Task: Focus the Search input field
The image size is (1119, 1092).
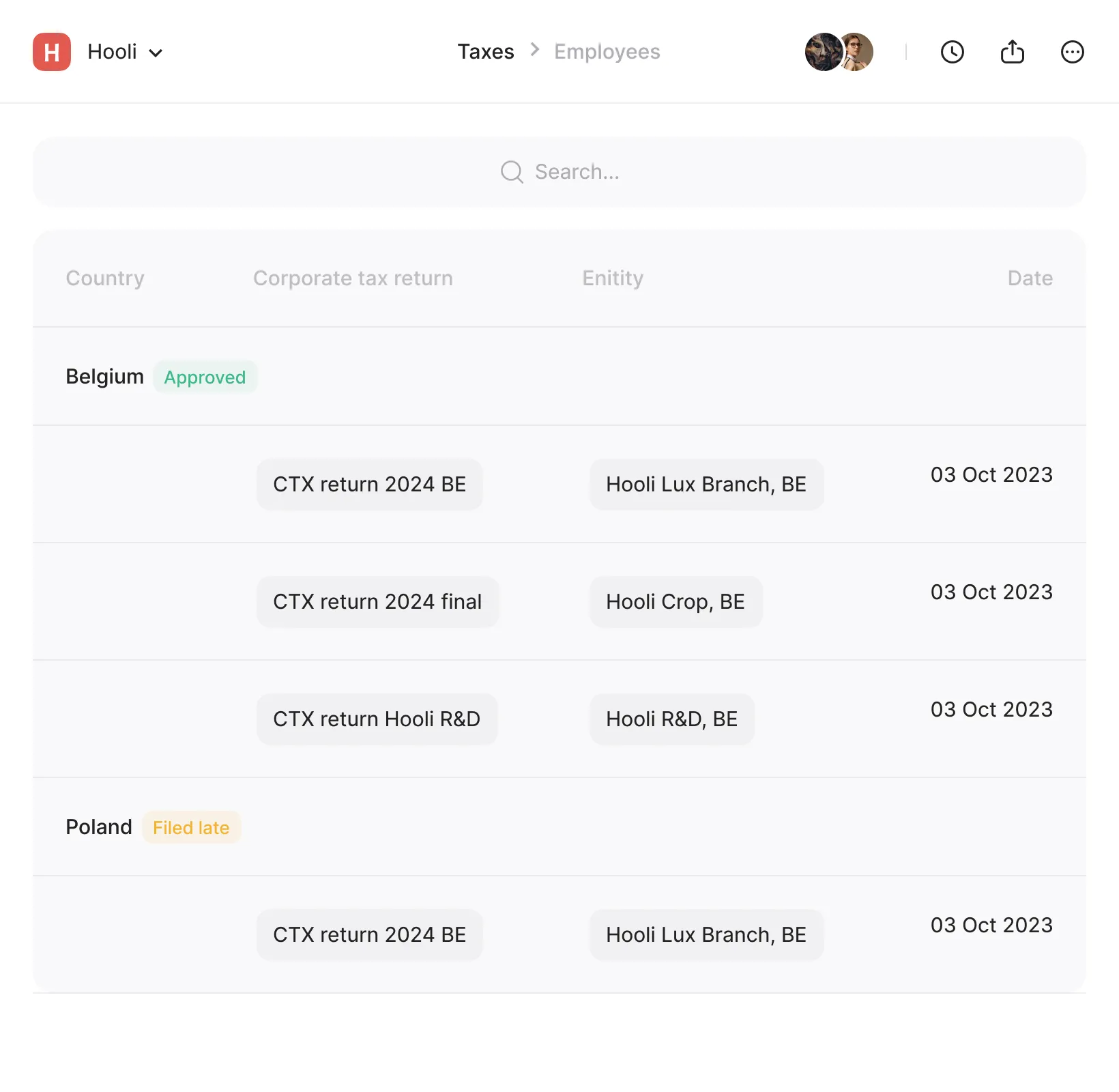Action: [577, 172]
